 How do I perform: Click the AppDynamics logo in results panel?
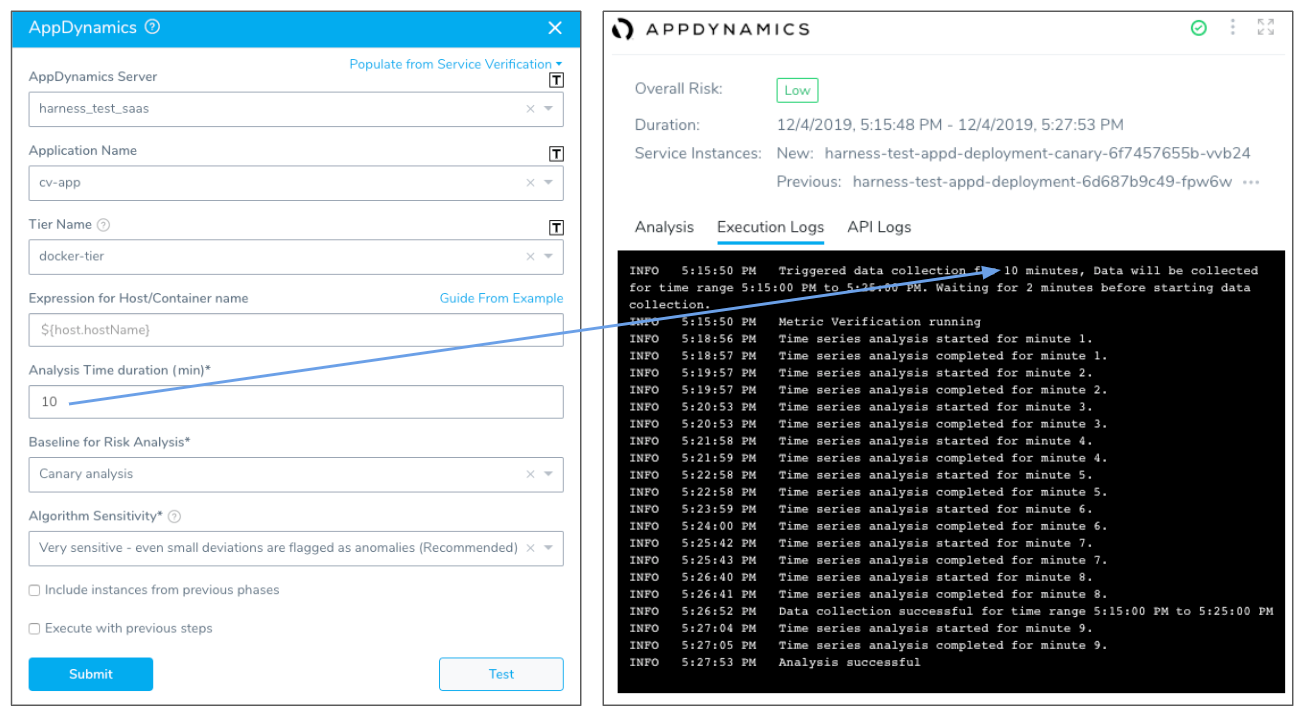(x=711, y=29)
